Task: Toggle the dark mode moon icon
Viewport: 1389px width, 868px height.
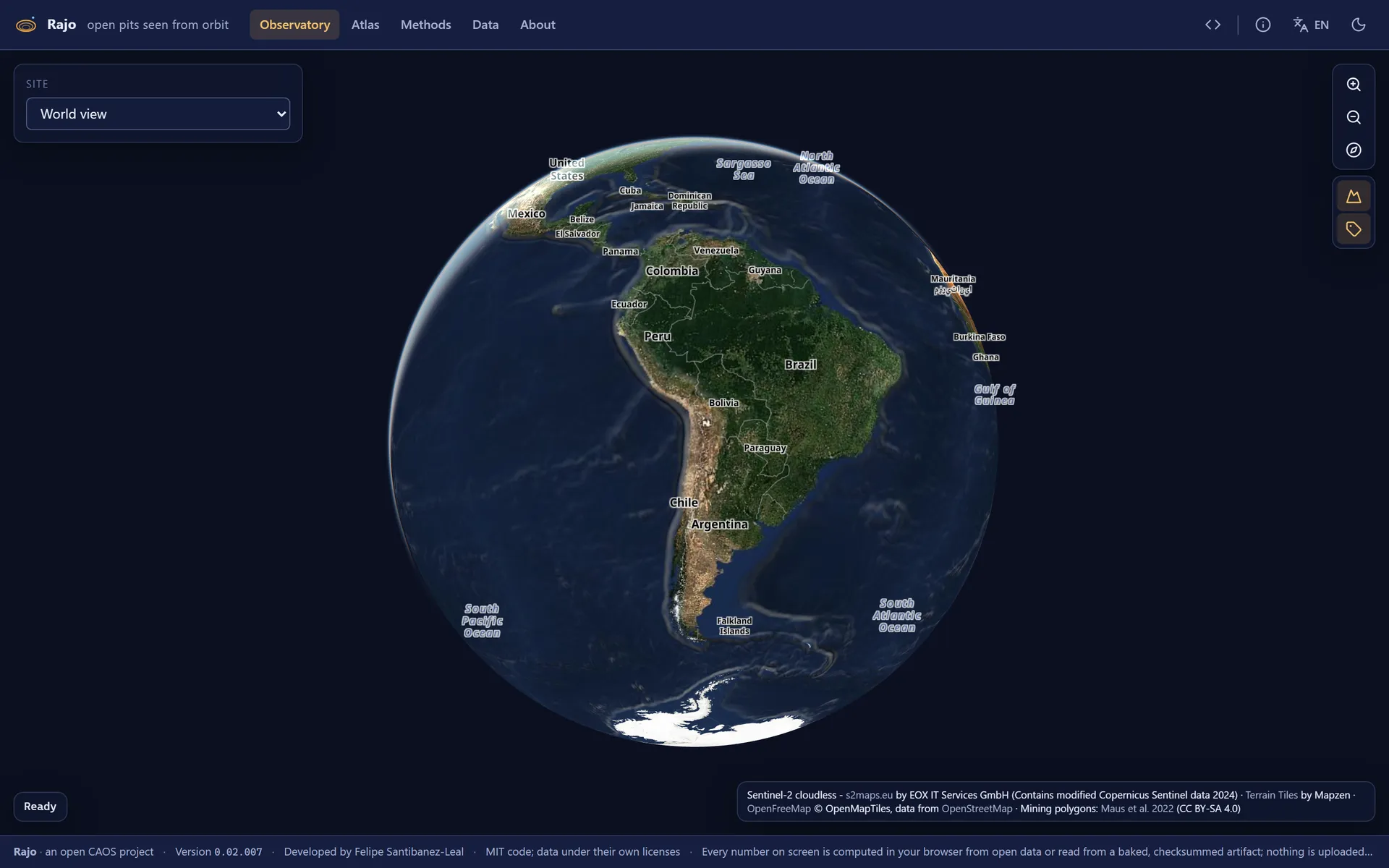Action: tap(1359, 25)
